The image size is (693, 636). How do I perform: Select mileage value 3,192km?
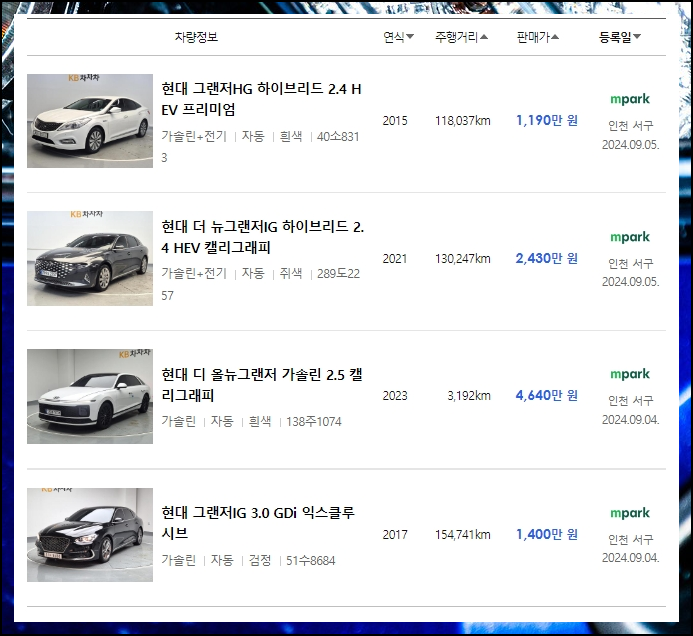[469, 396]
